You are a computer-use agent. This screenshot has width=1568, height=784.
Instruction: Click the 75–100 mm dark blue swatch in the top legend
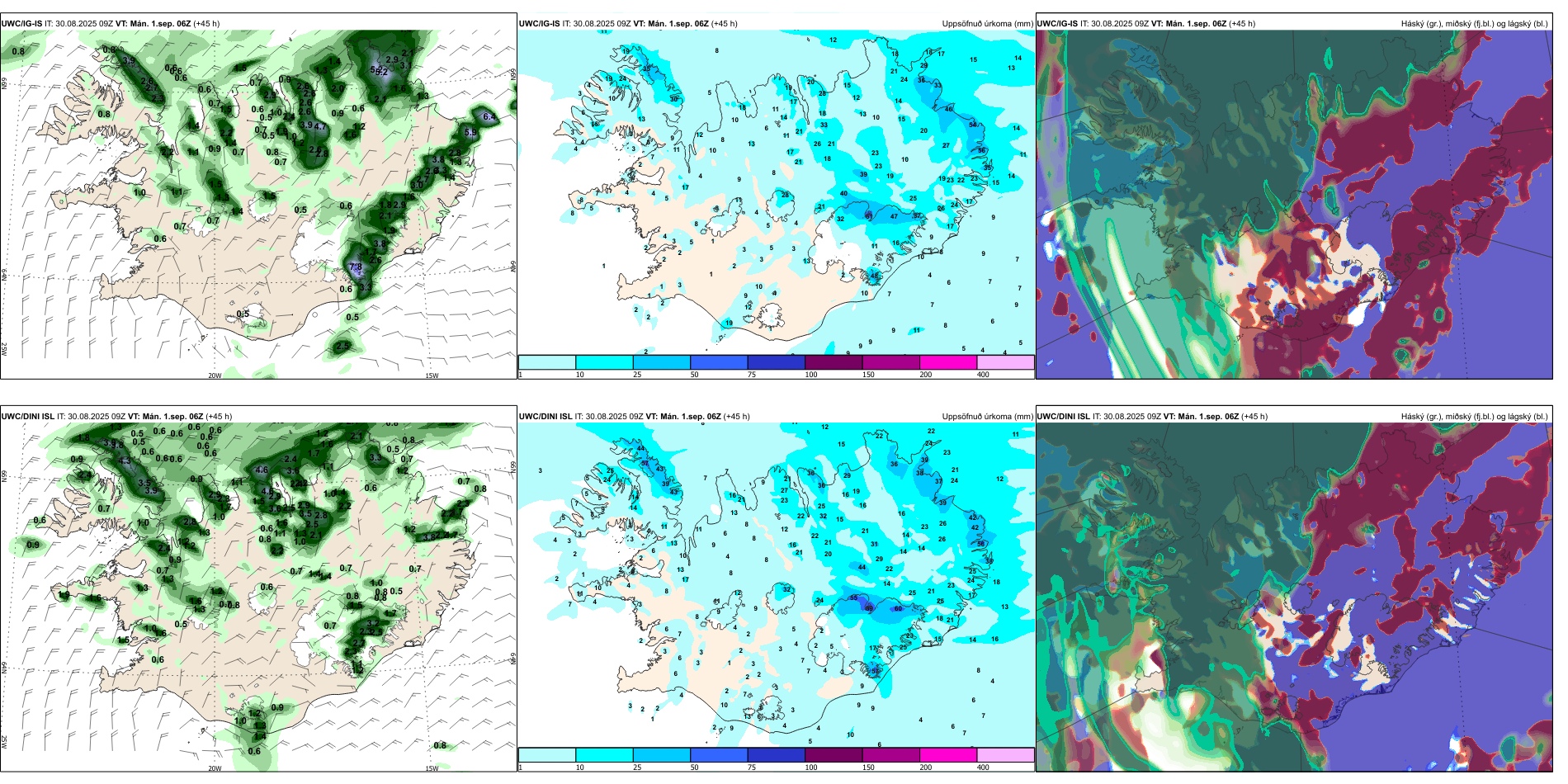click(777, 362)
